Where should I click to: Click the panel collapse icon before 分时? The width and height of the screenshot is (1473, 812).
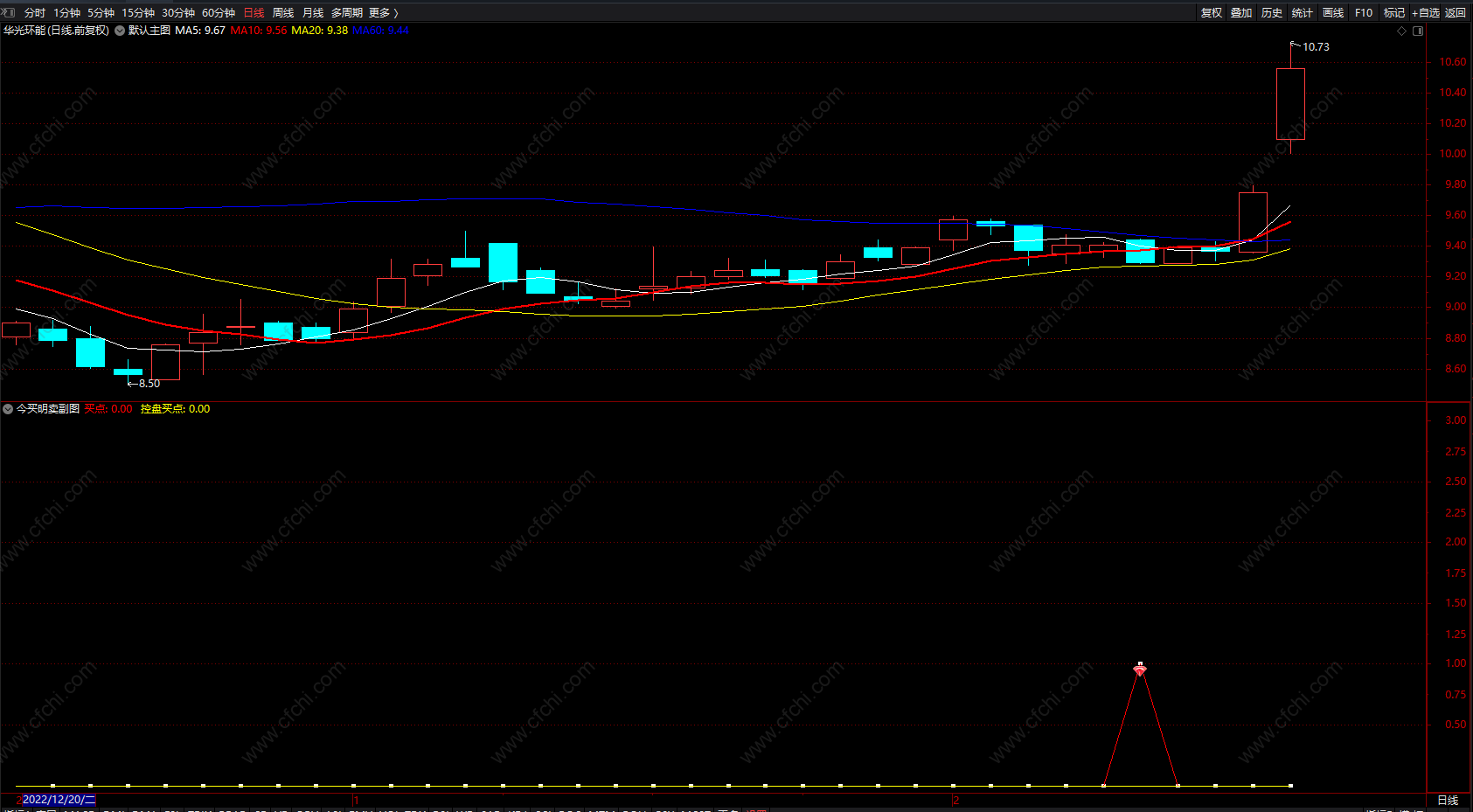(9, 12)
